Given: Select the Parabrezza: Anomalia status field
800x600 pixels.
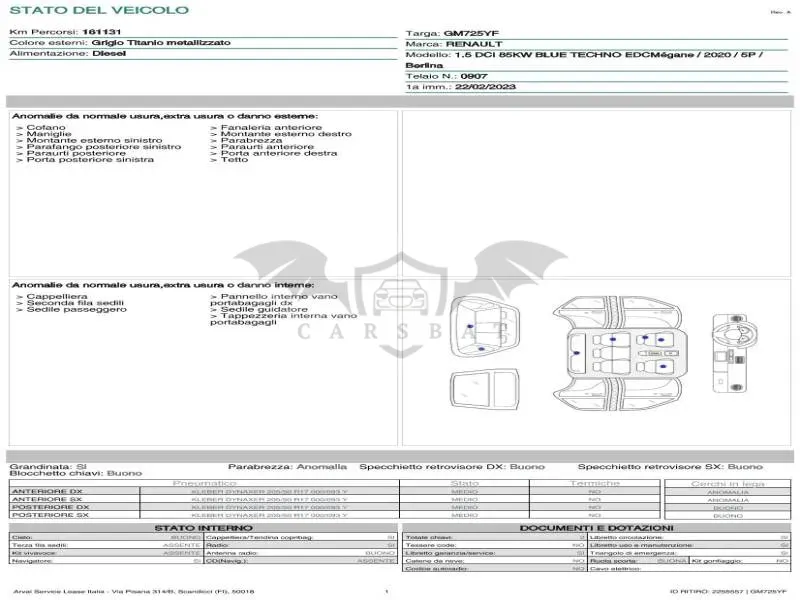Looking at the screenshot, I should click(287, 466).
